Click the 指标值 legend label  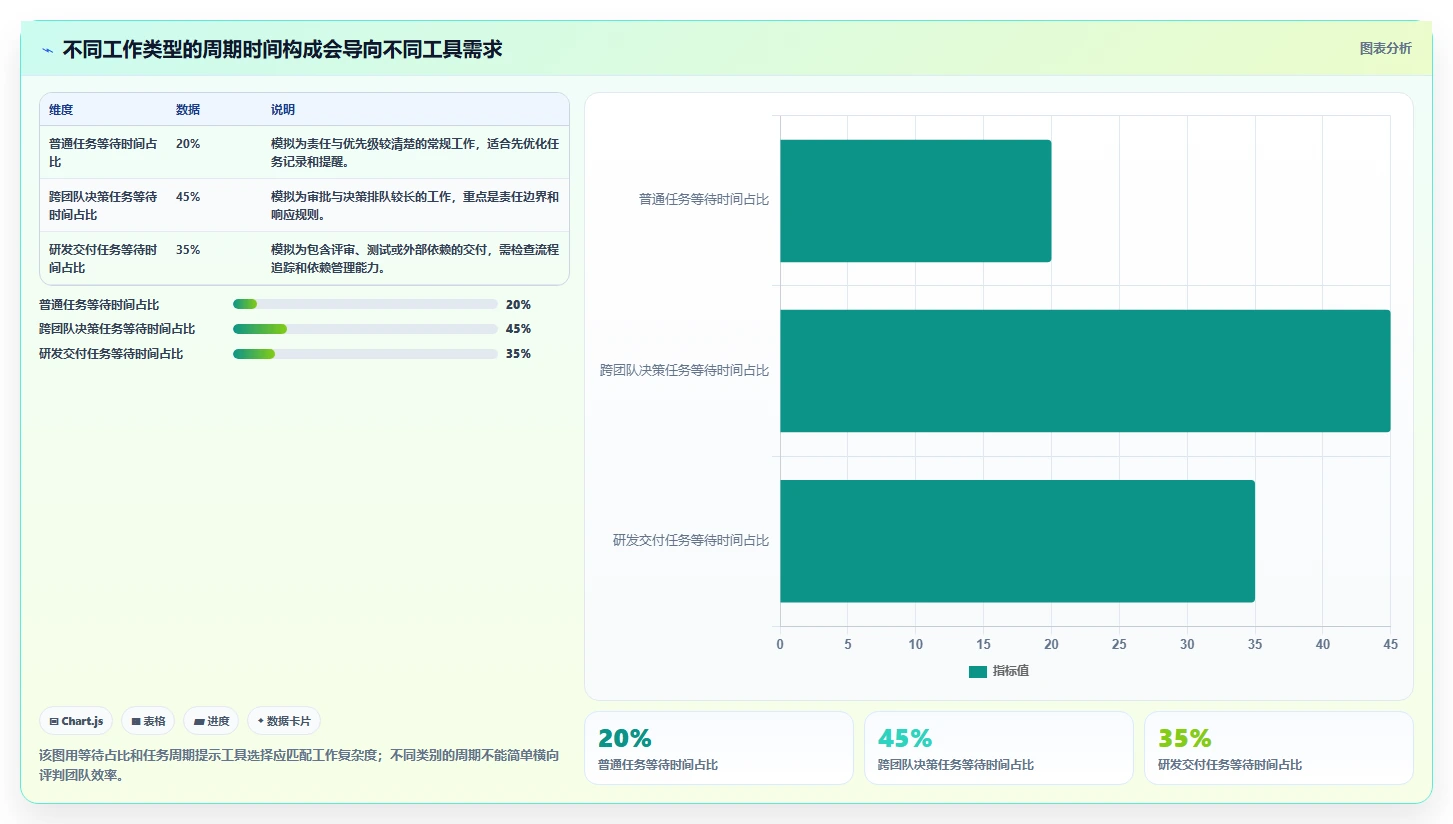click(x=1011, y=671)
